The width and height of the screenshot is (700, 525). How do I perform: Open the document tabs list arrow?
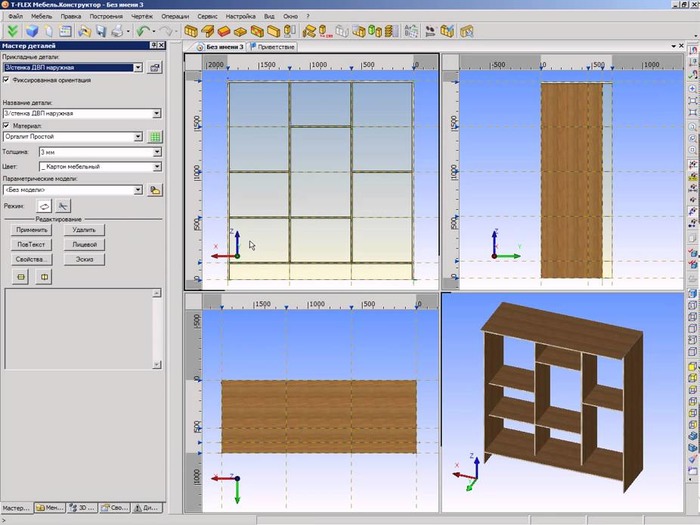pos(673,46)
